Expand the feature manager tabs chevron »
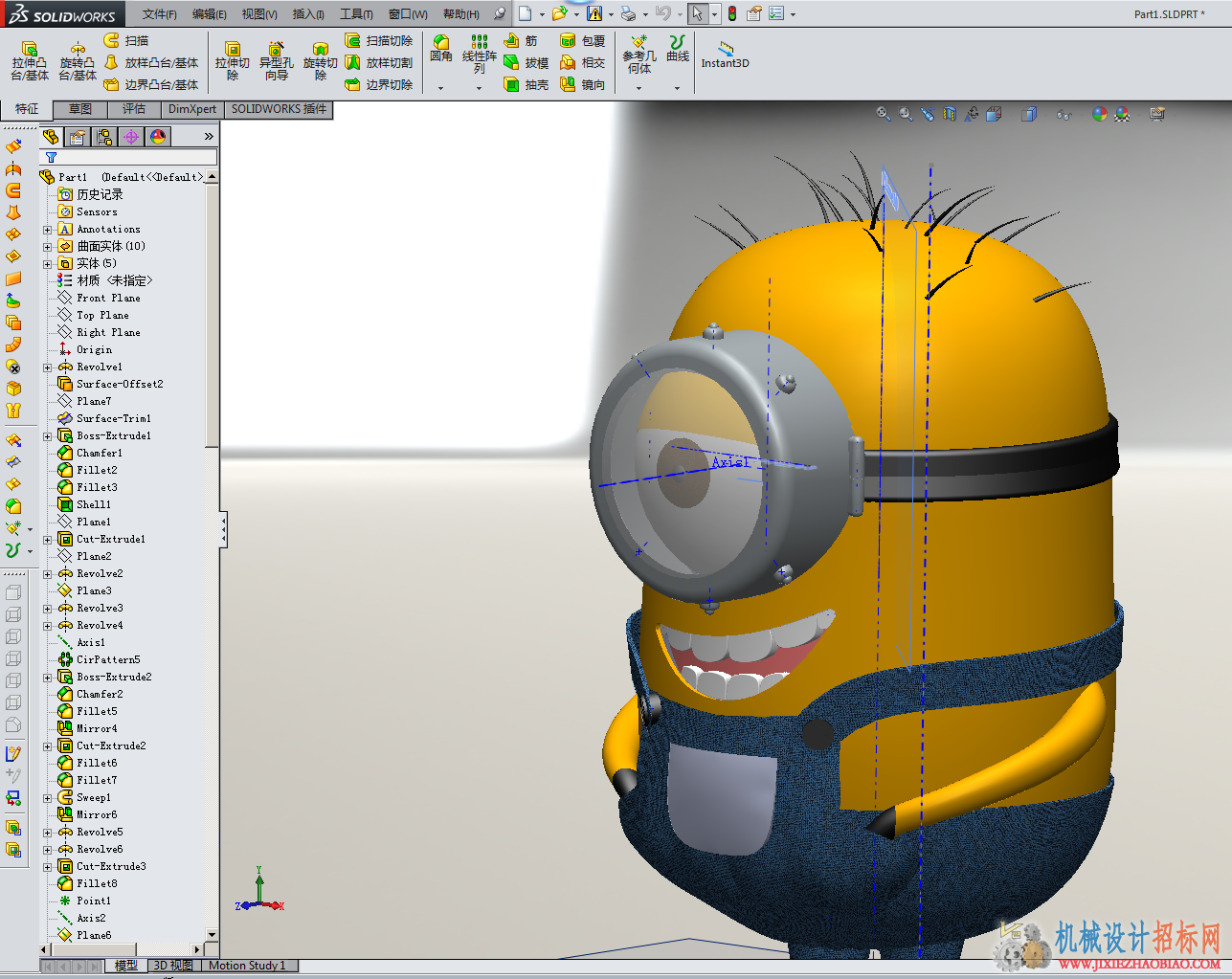Viewport: 1232px width, 979px height. pyautogui.click(x=209, y=137)
